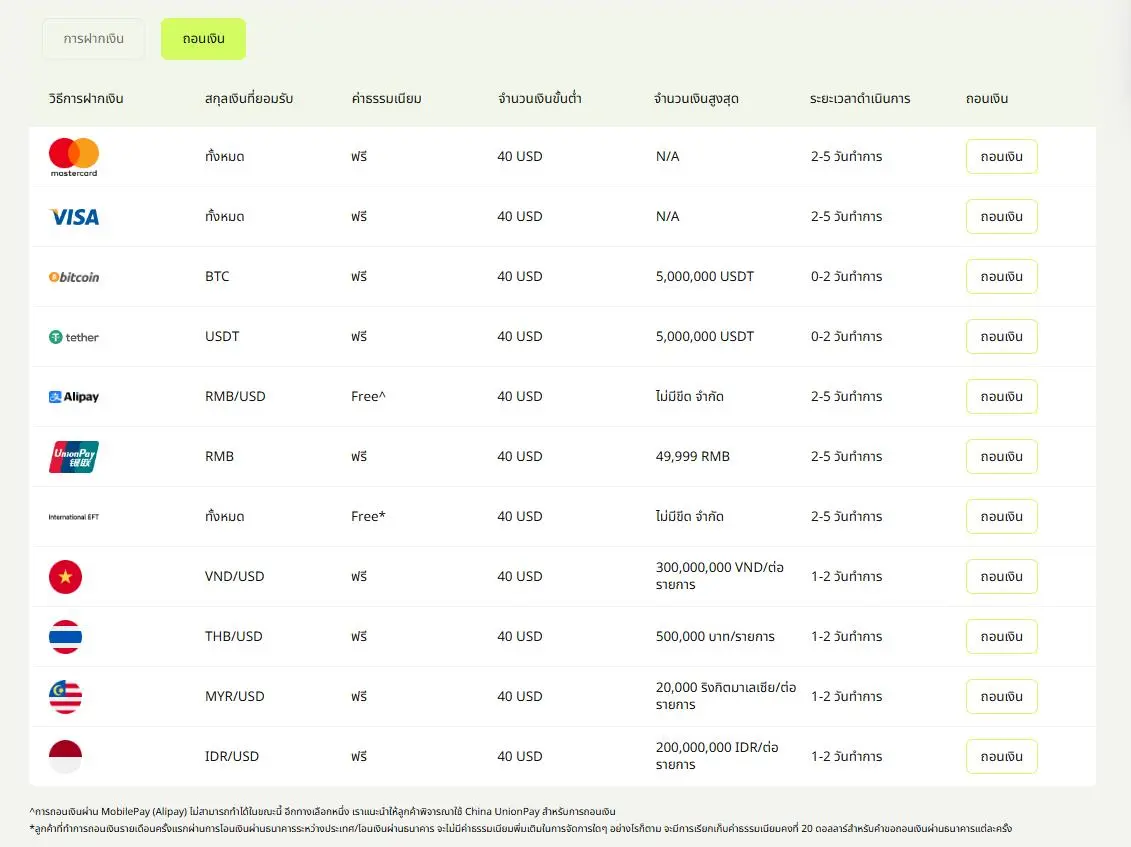Switch to the การฝากเงิน deposit tab
Screen dimensions: 1131x847
coord(93,39)
